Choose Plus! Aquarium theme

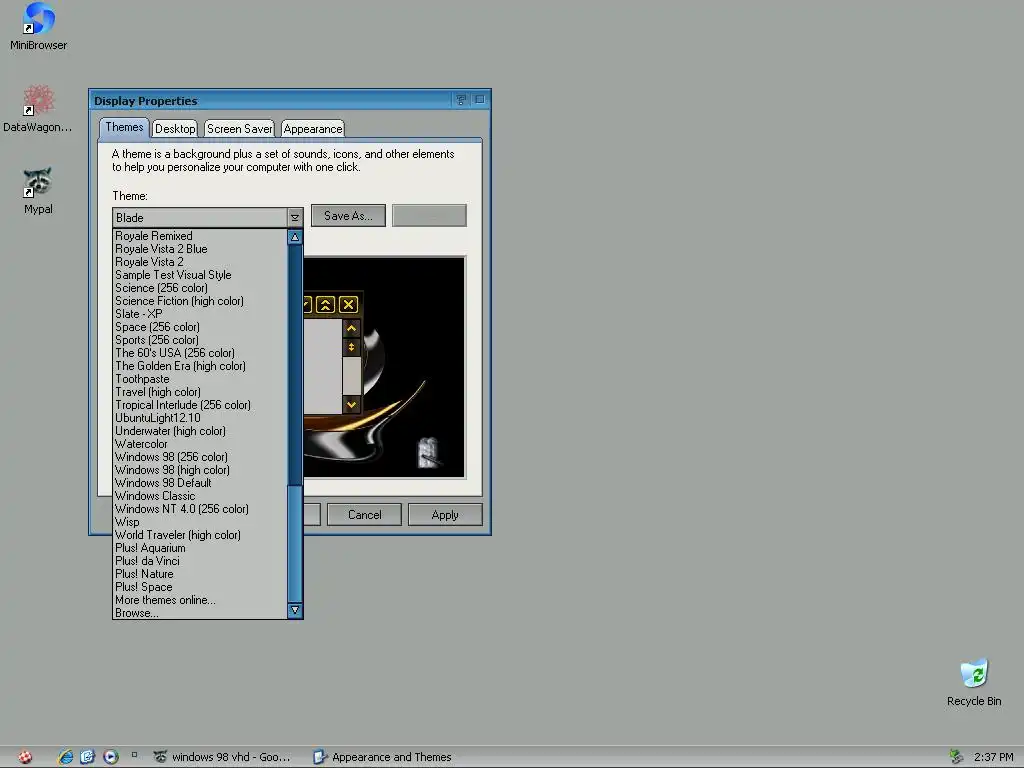(200, 548)
